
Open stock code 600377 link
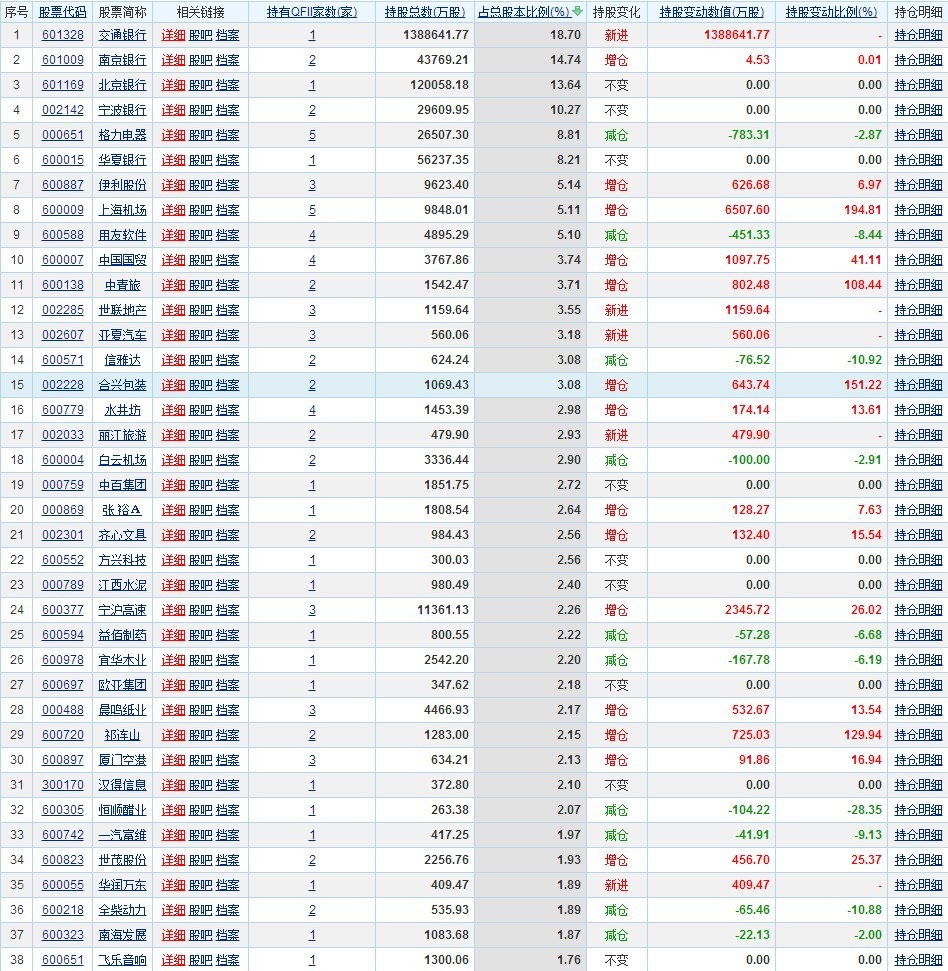pos(63,609)
